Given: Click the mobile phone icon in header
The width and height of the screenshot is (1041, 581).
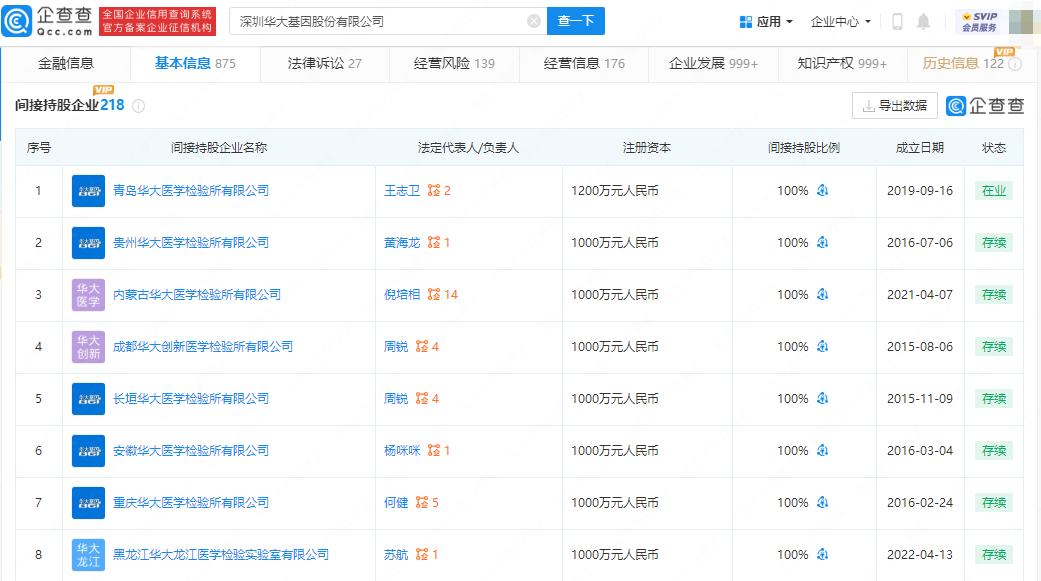Looking at the screenshot, I should point(897,22).
